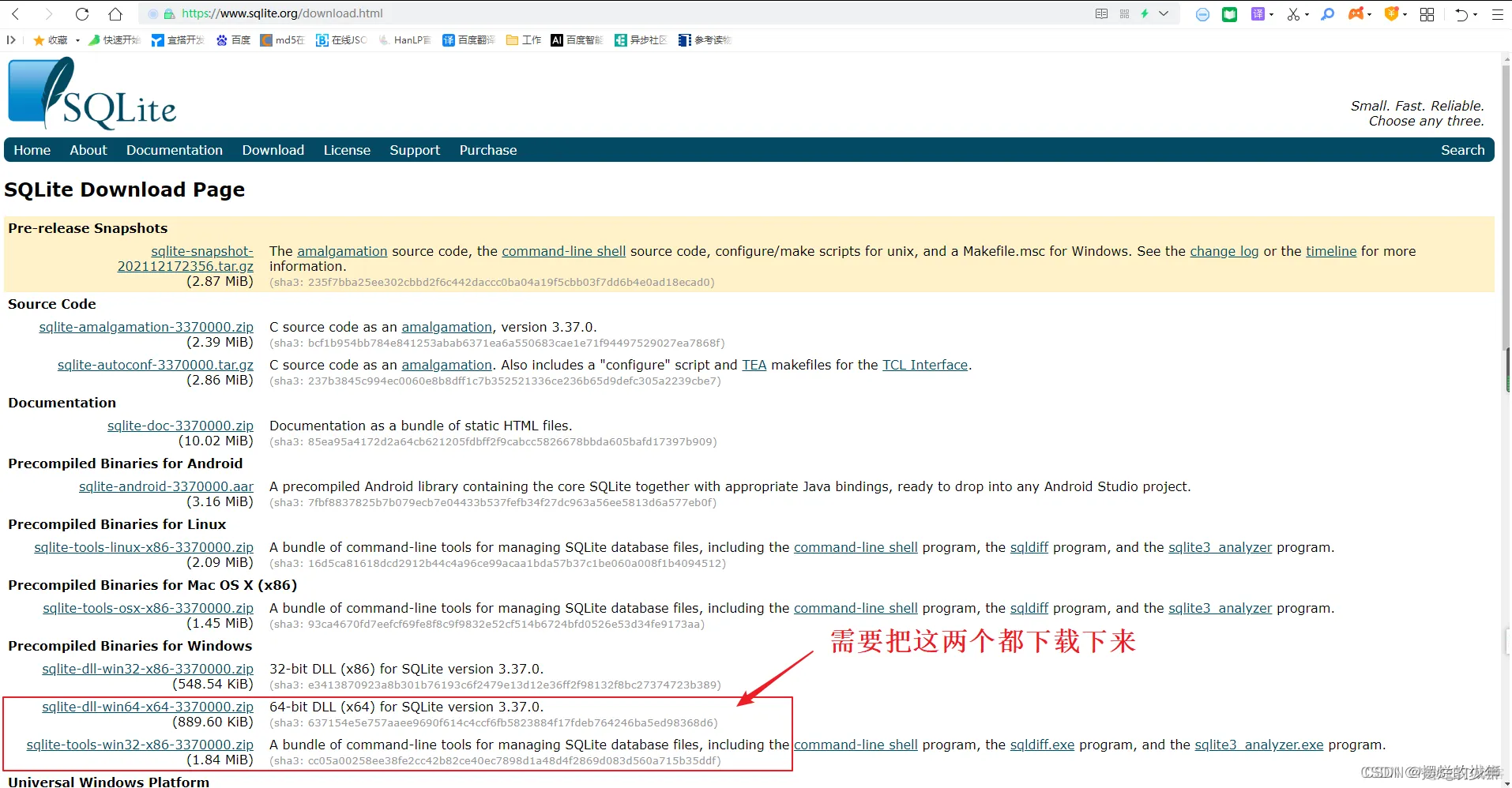1512x788 pixels.
Task: Click the orange yen shield icon
Action: [x=1391, y=14]
